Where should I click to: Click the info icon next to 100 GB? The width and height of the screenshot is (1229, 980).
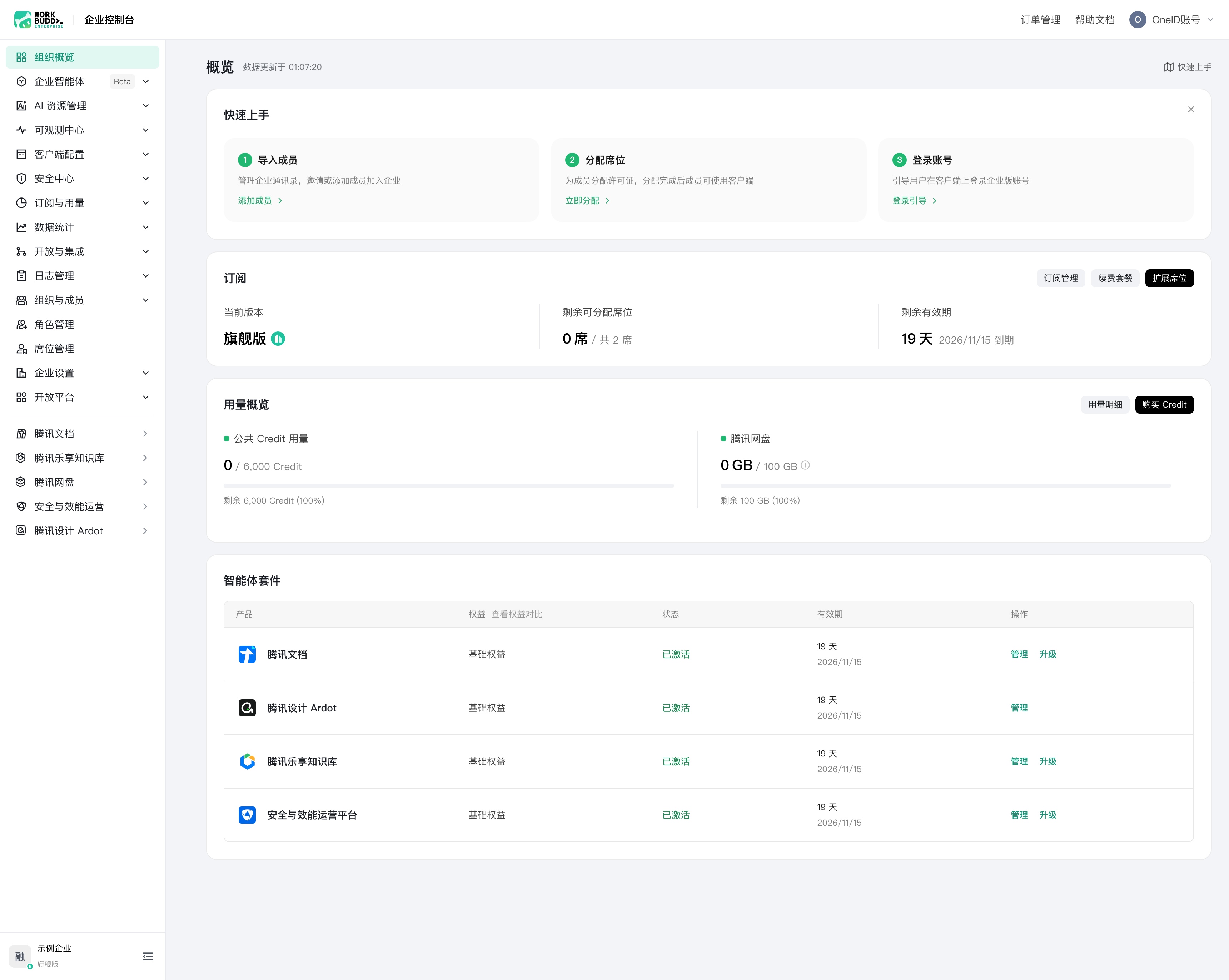coord(805,465)
